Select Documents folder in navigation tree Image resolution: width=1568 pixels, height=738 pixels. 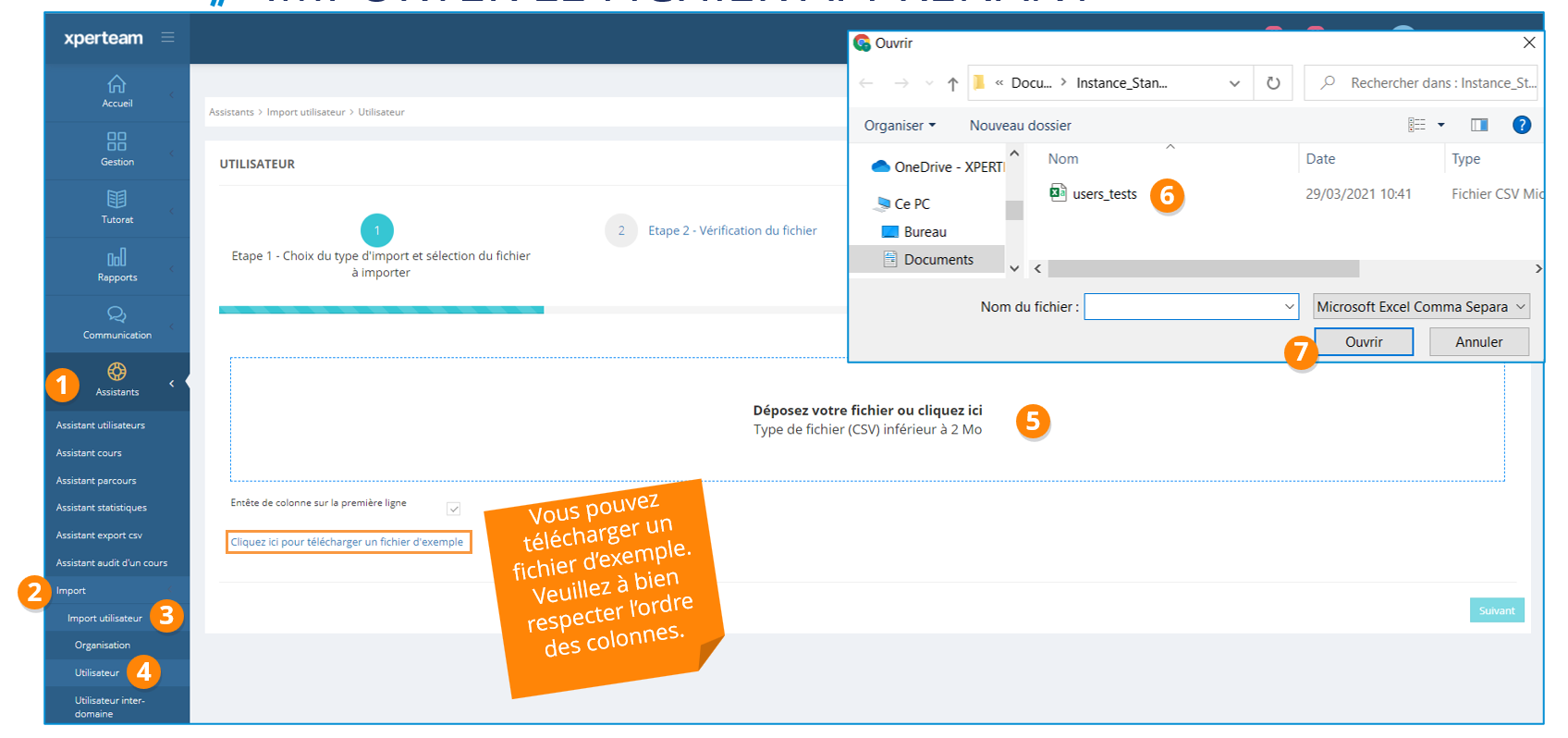pos(937,260)
